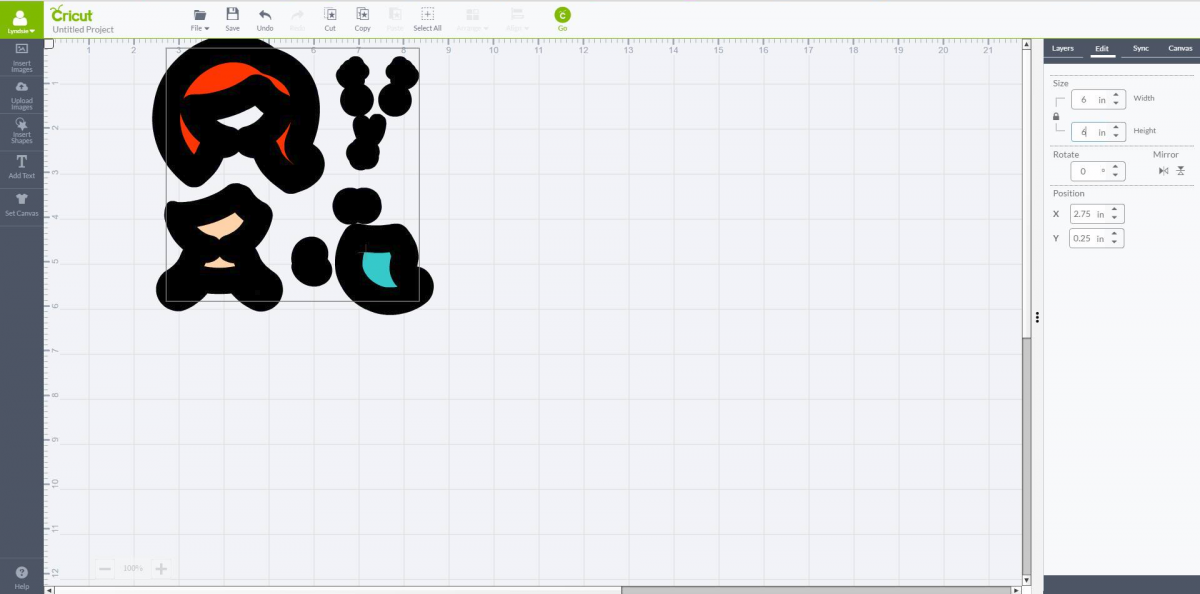This screenshot has width=1200, height=594.
Task: Switch to the Layers tab
Action: click(x=1063, y=48)
